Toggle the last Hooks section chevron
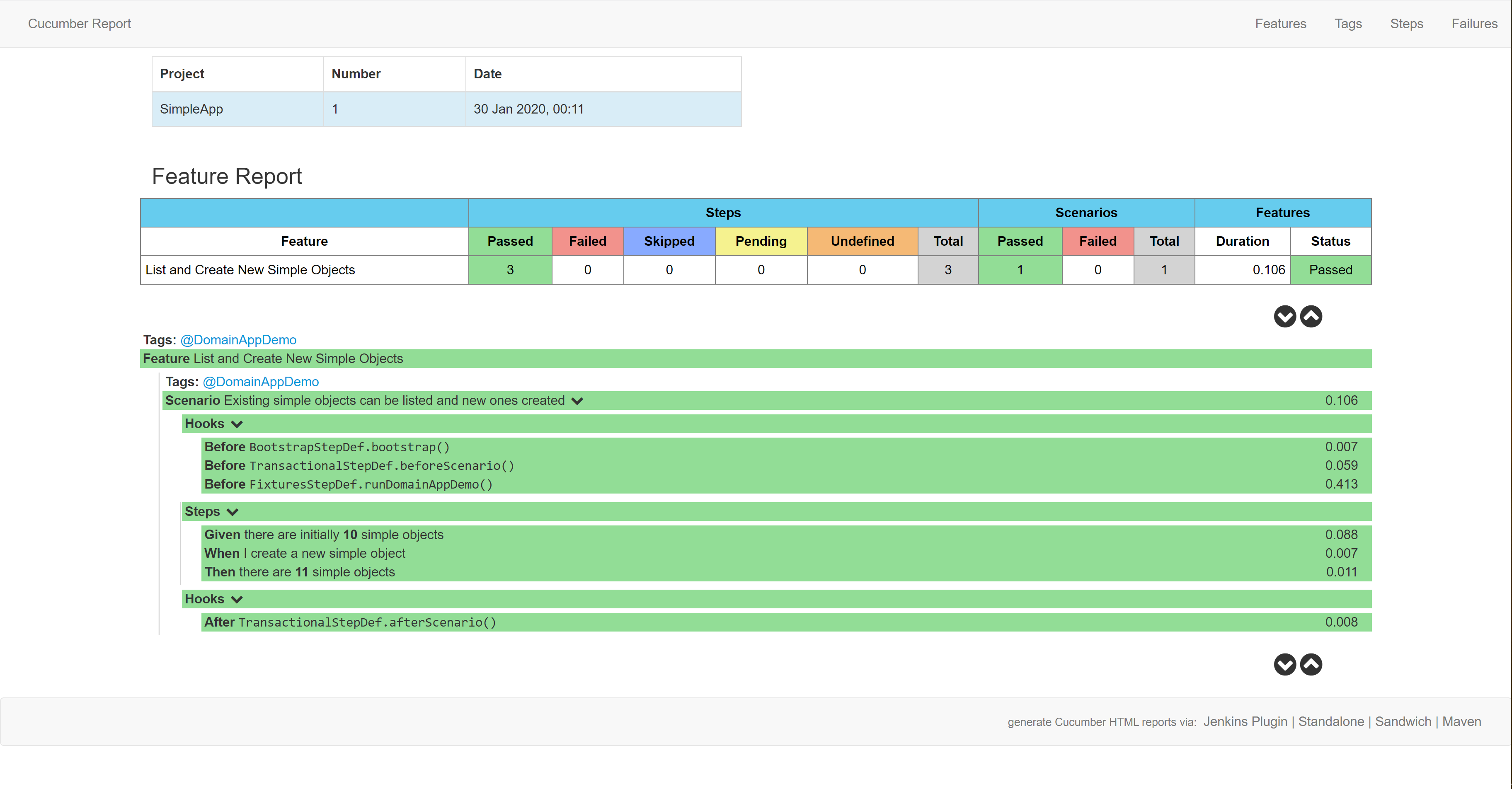The height and width of the screenshot is (789, 1512). click(x=237, y=599)
